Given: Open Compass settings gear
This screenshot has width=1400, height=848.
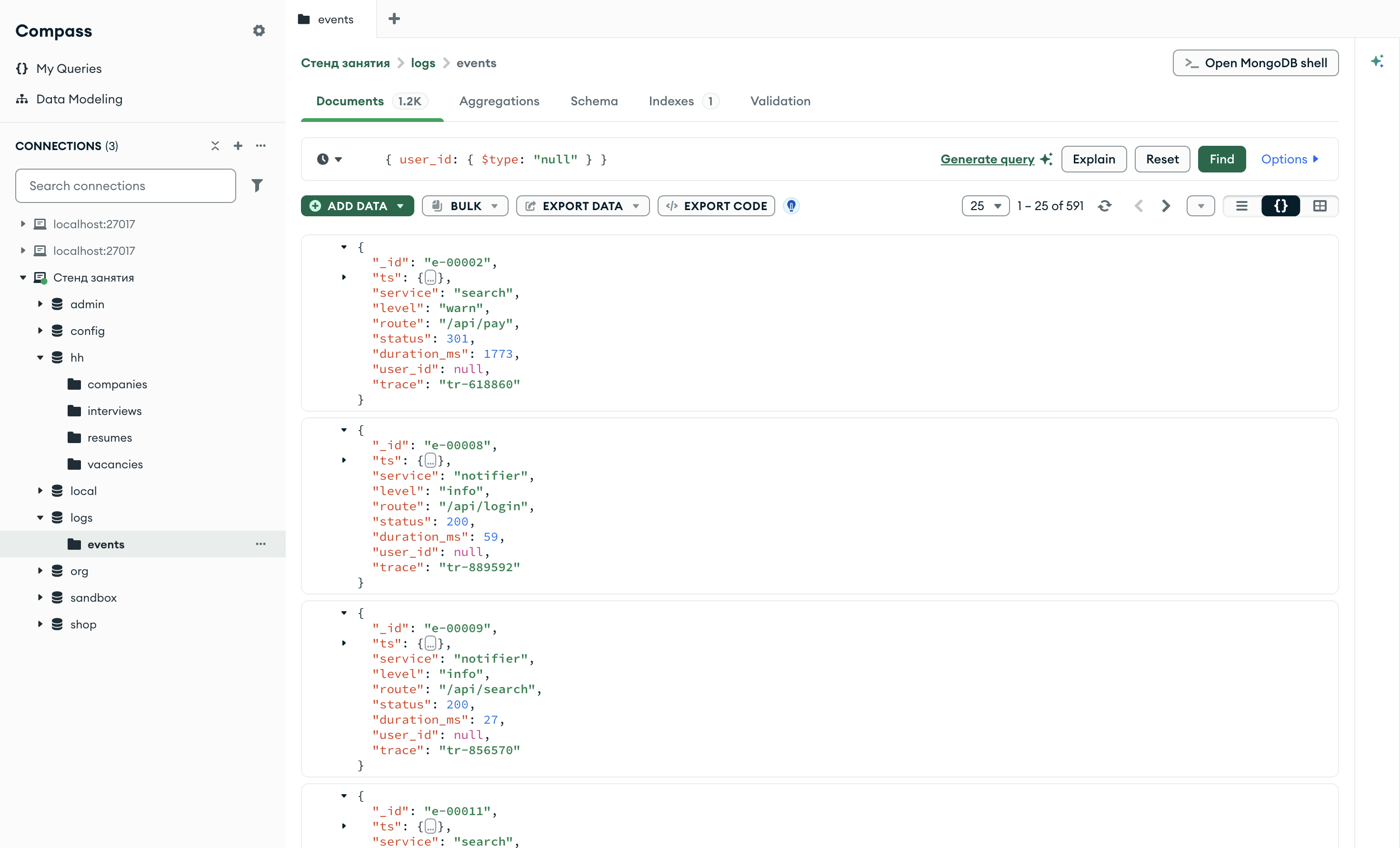Looking at the screenshot, I should coord(259,30).
